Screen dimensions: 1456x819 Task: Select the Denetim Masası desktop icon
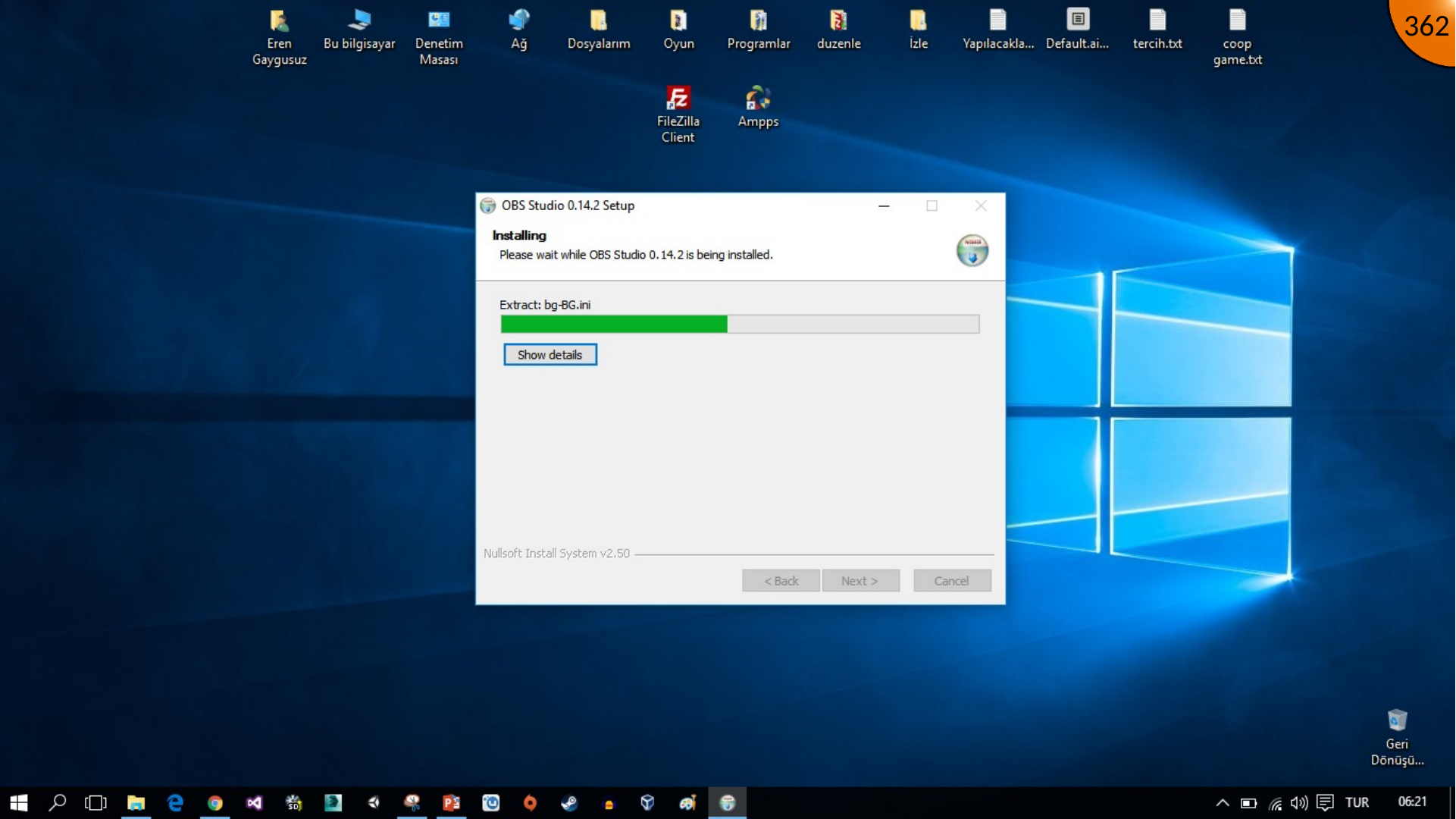click(x=439, y=37)
